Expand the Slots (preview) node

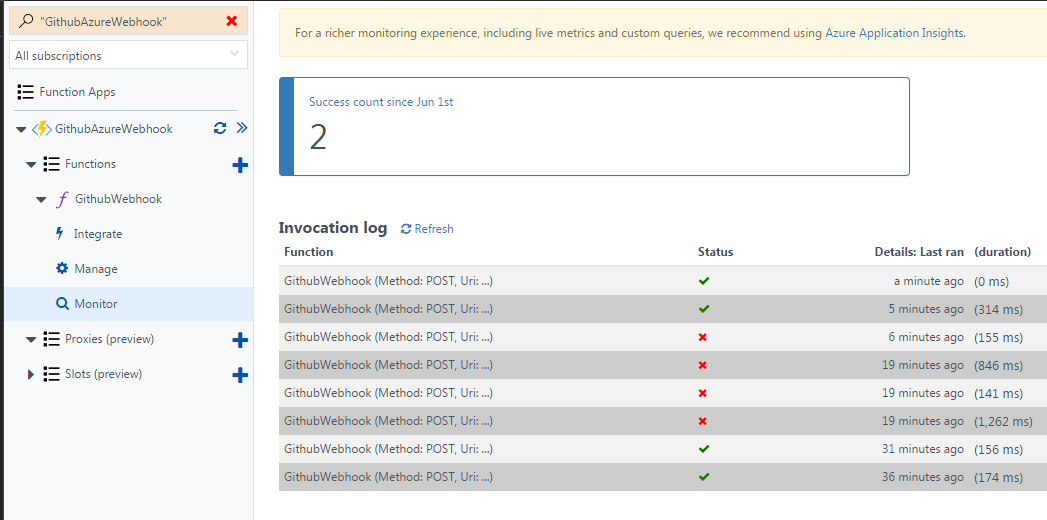(31, 374)
